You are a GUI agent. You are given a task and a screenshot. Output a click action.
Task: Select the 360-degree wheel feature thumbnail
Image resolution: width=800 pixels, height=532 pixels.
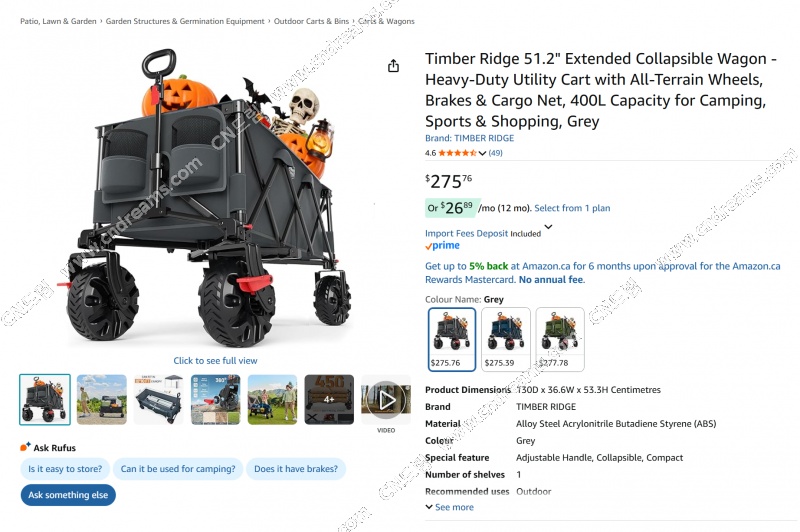(215, 400)
